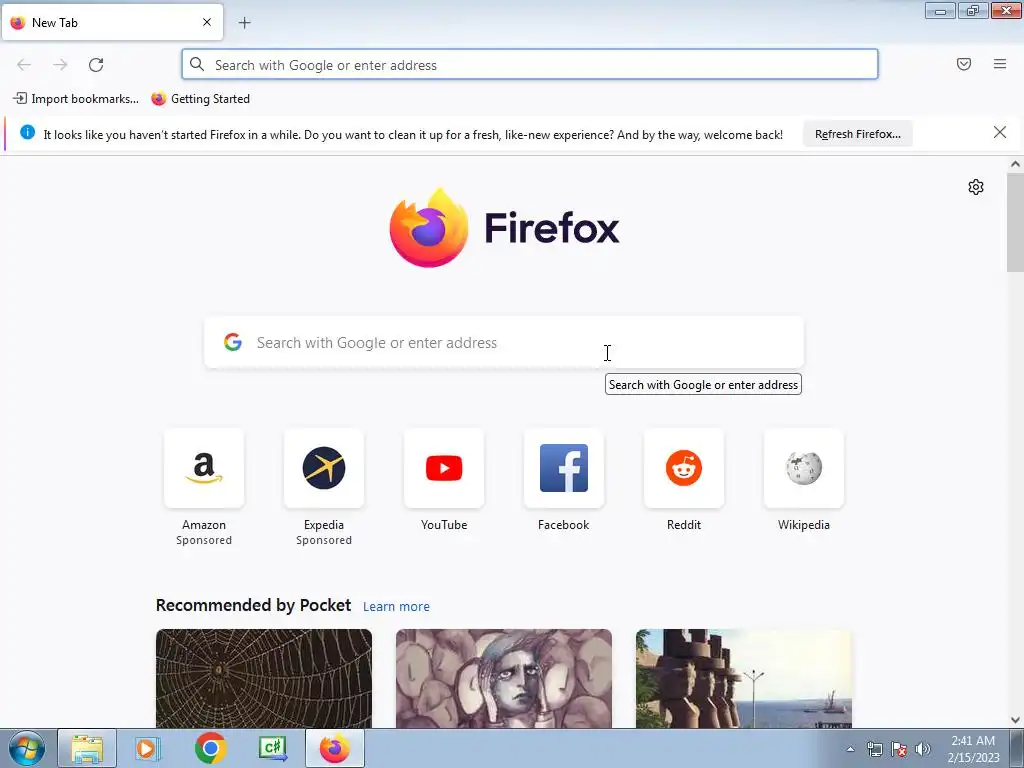
Task: Show hidden system tray icons
Action: pos(850,749)
